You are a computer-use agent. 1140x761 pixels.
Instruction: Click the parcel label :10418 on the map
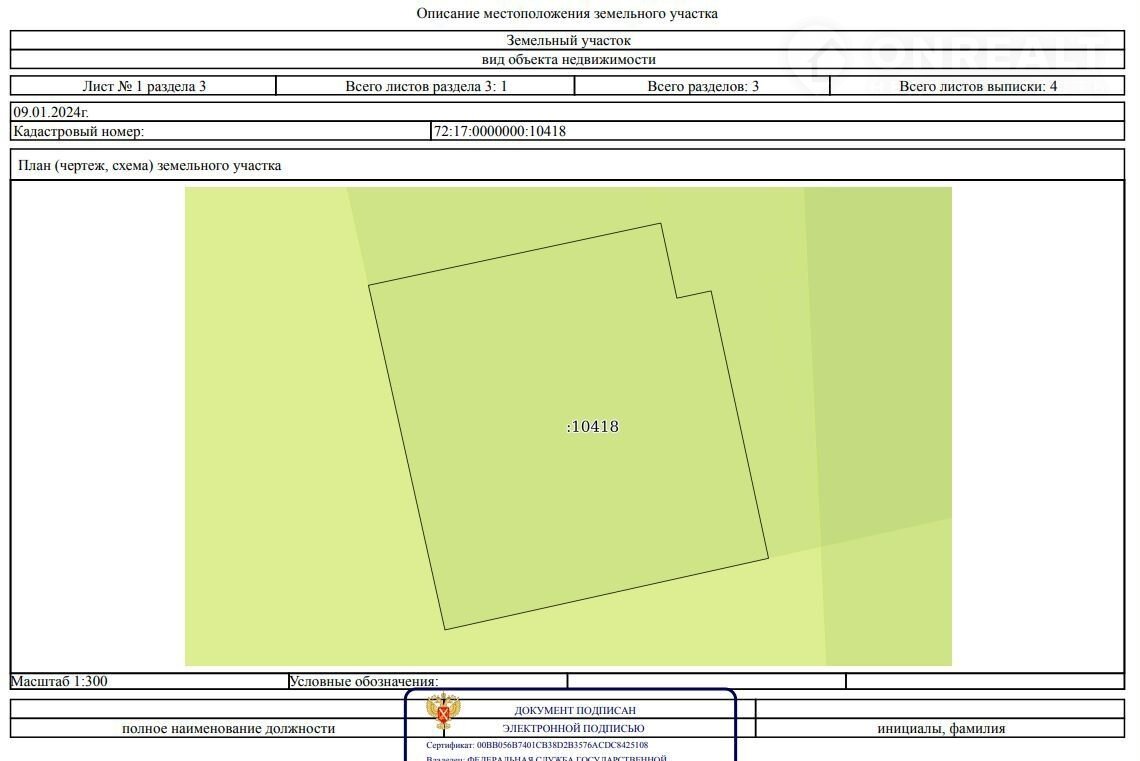coord(593,427)
